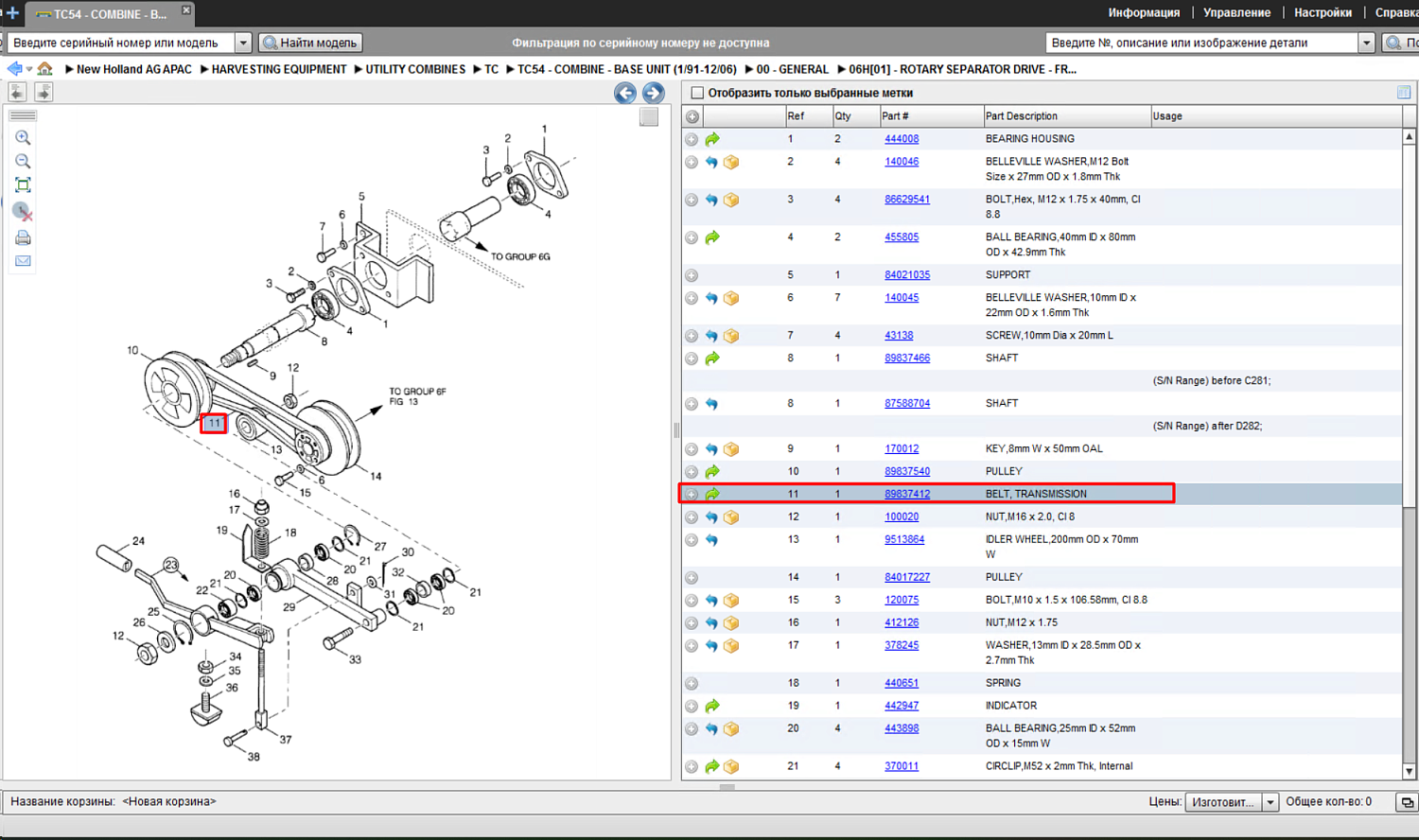Viewport: 1419px width, 840px height.
Task: Expand the 00 - GENERAL breadcrumb
Action: pos(749,69)
